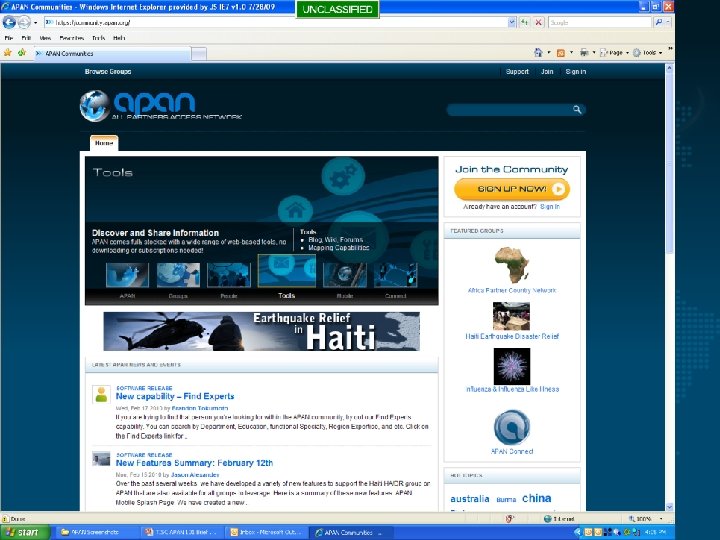
Task: Click the Favorites Center star icon
Action: 8,53
